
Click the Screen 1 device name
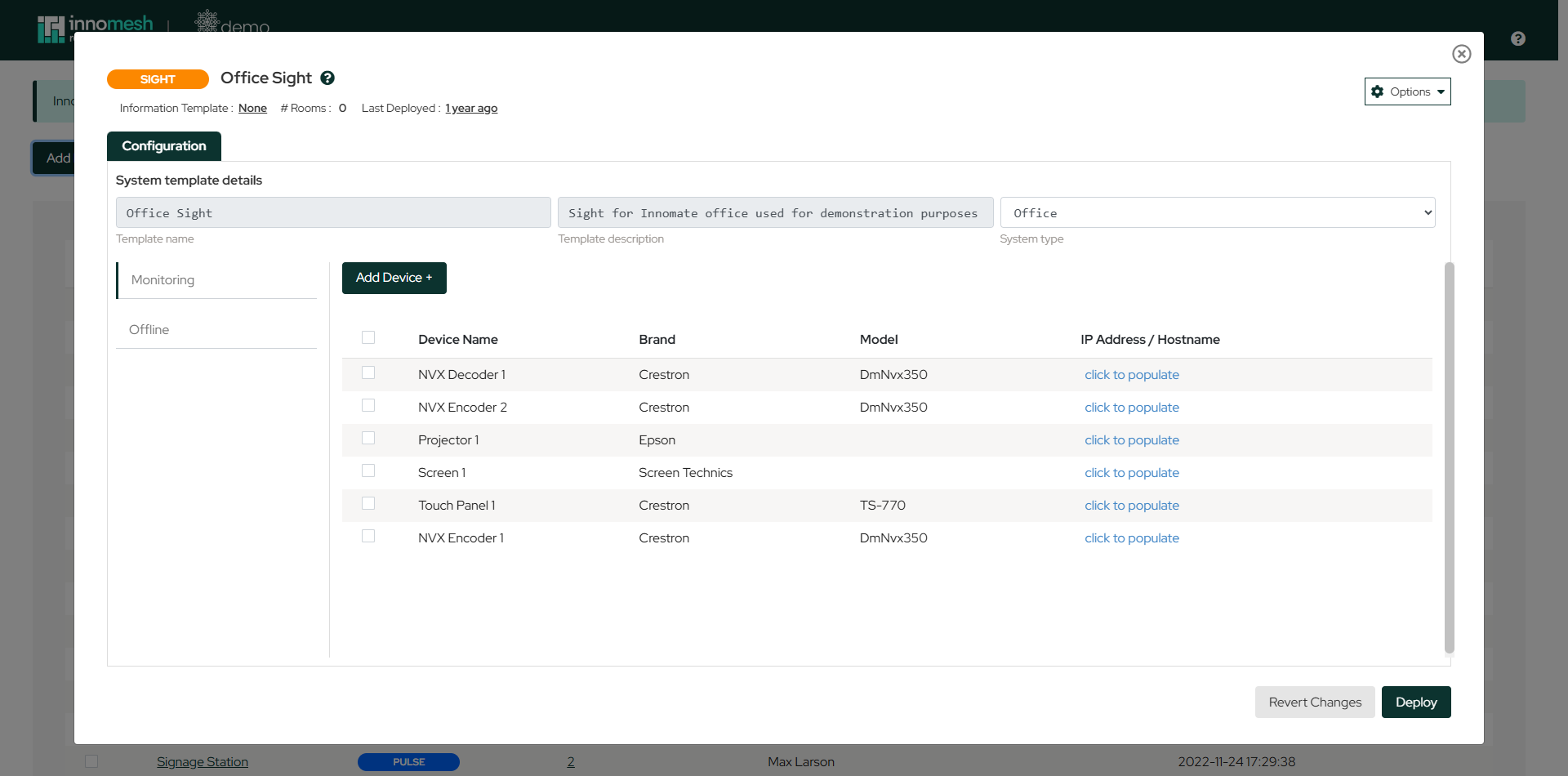pos(442,473)
